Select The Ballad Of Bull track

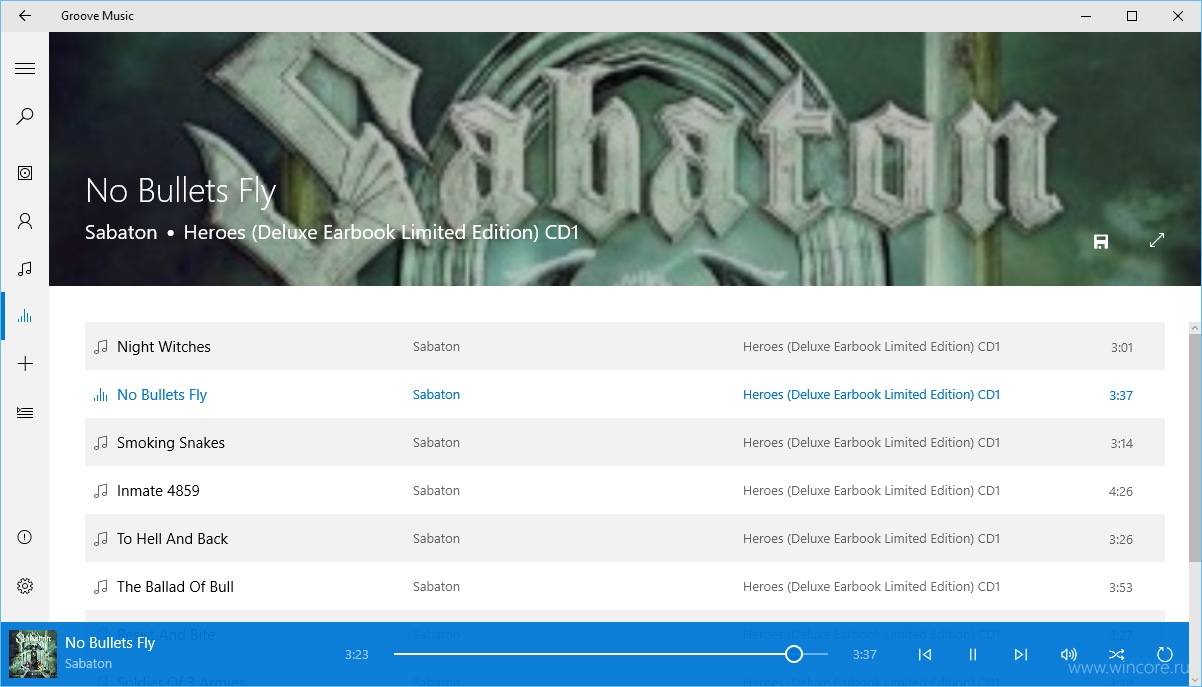625,587
